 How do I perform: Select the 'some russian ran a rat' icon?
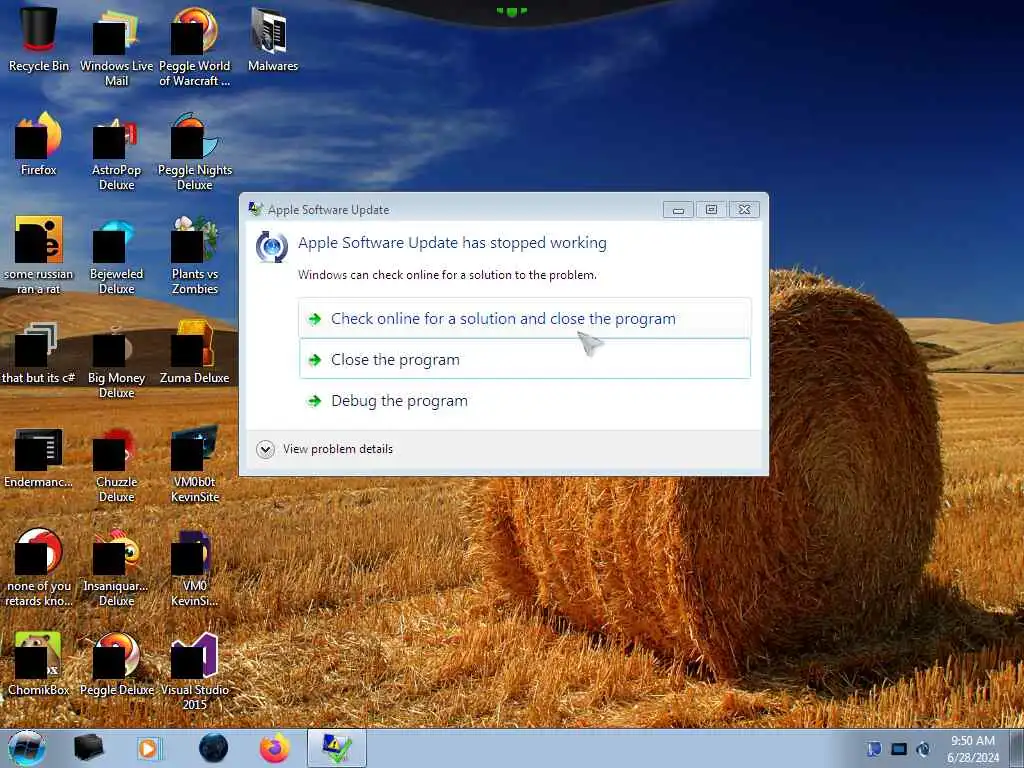39,255
